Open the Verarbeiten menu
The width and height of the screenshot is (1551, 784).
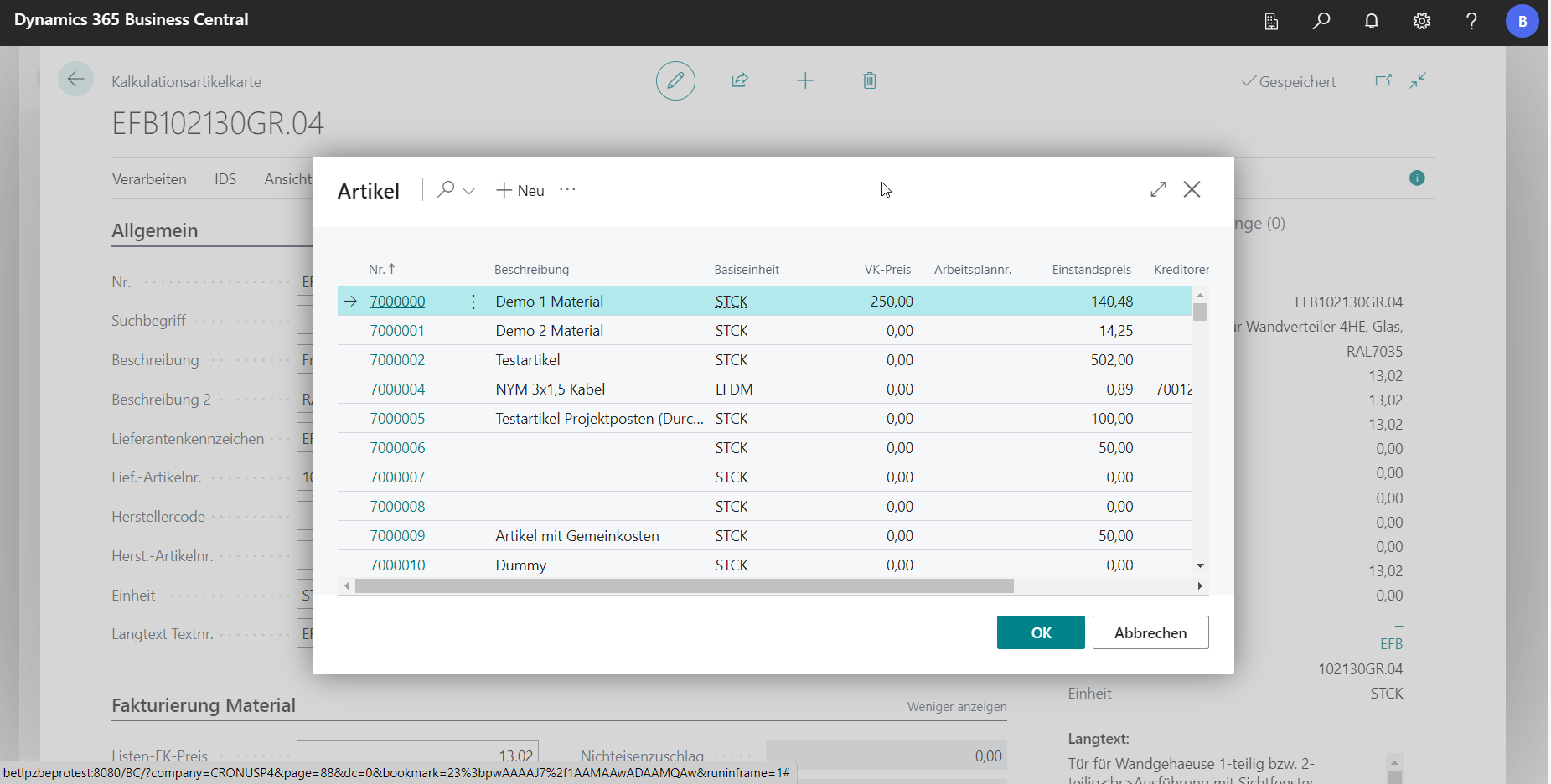(x=149, y=179)
